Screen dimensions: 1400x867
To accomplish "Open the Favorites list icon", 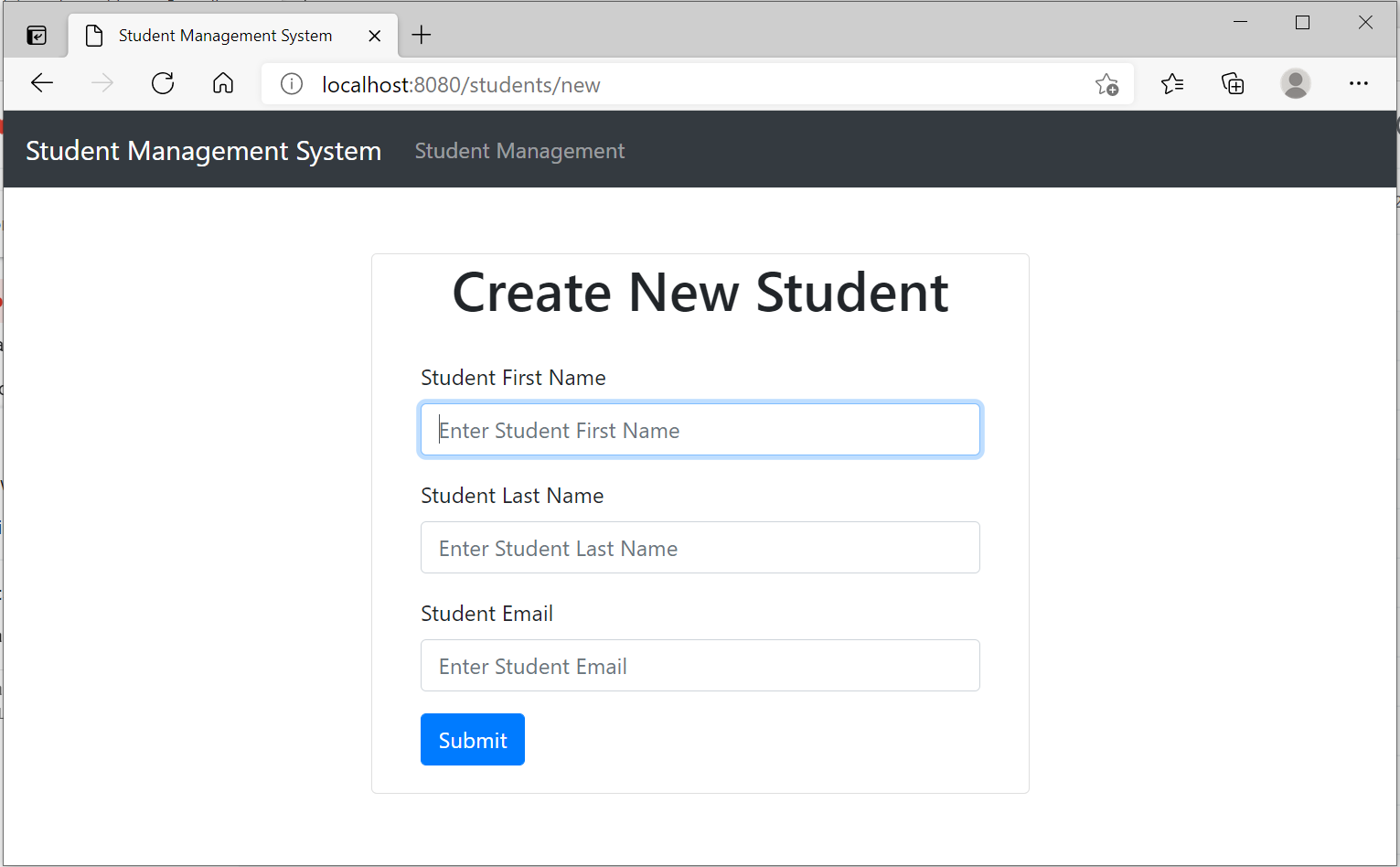I will (x=1172, y=84).
